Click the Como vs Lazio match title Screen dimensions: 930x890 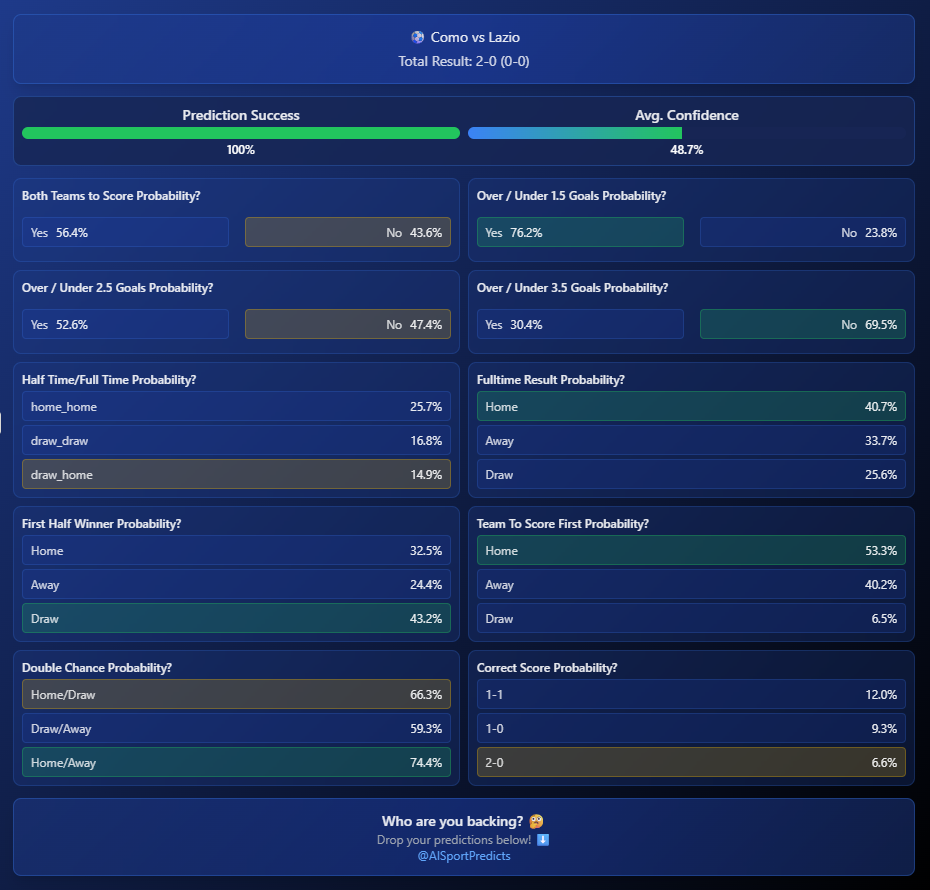[475, 37]
